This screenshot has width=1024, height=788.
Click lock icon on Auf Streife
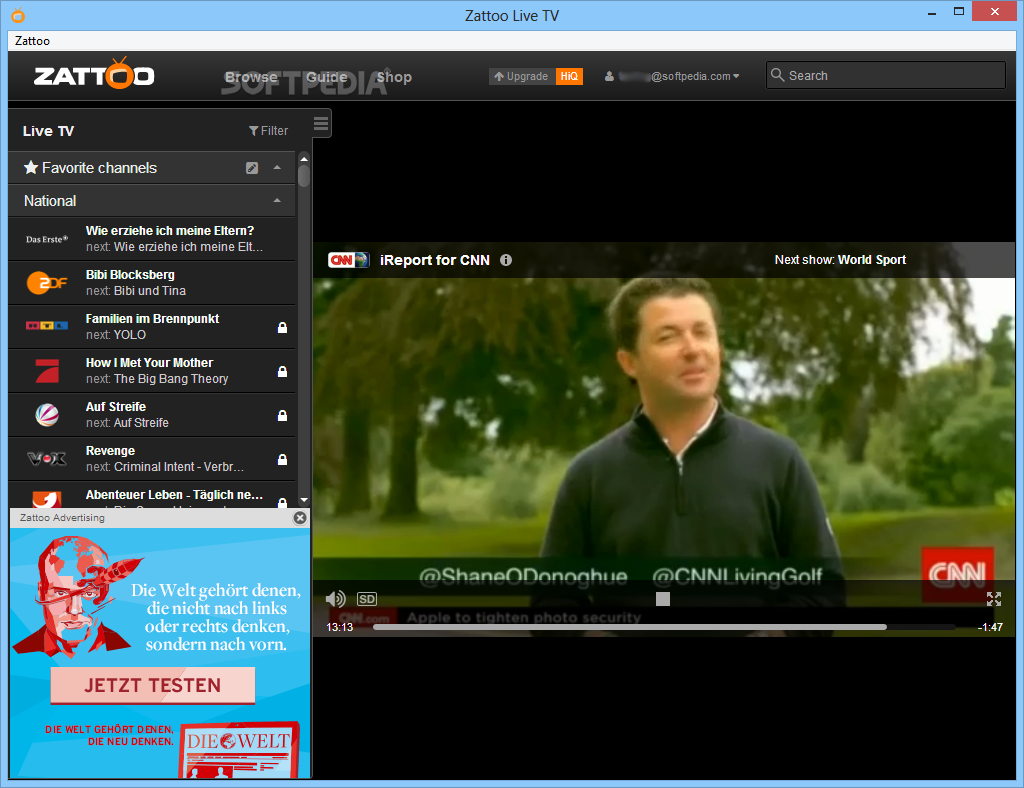pyautogui.click(x=282, y=415)
